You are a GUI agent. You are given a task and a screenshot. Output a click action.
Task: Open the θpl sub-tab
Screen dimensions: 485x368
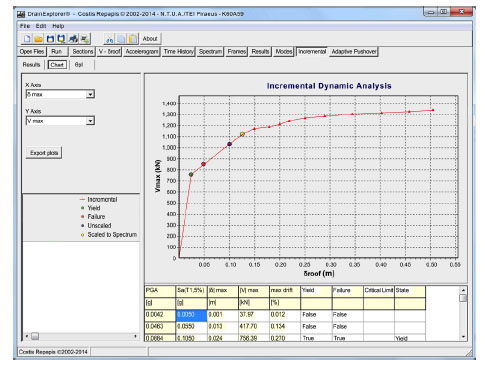tap(79, 65)
